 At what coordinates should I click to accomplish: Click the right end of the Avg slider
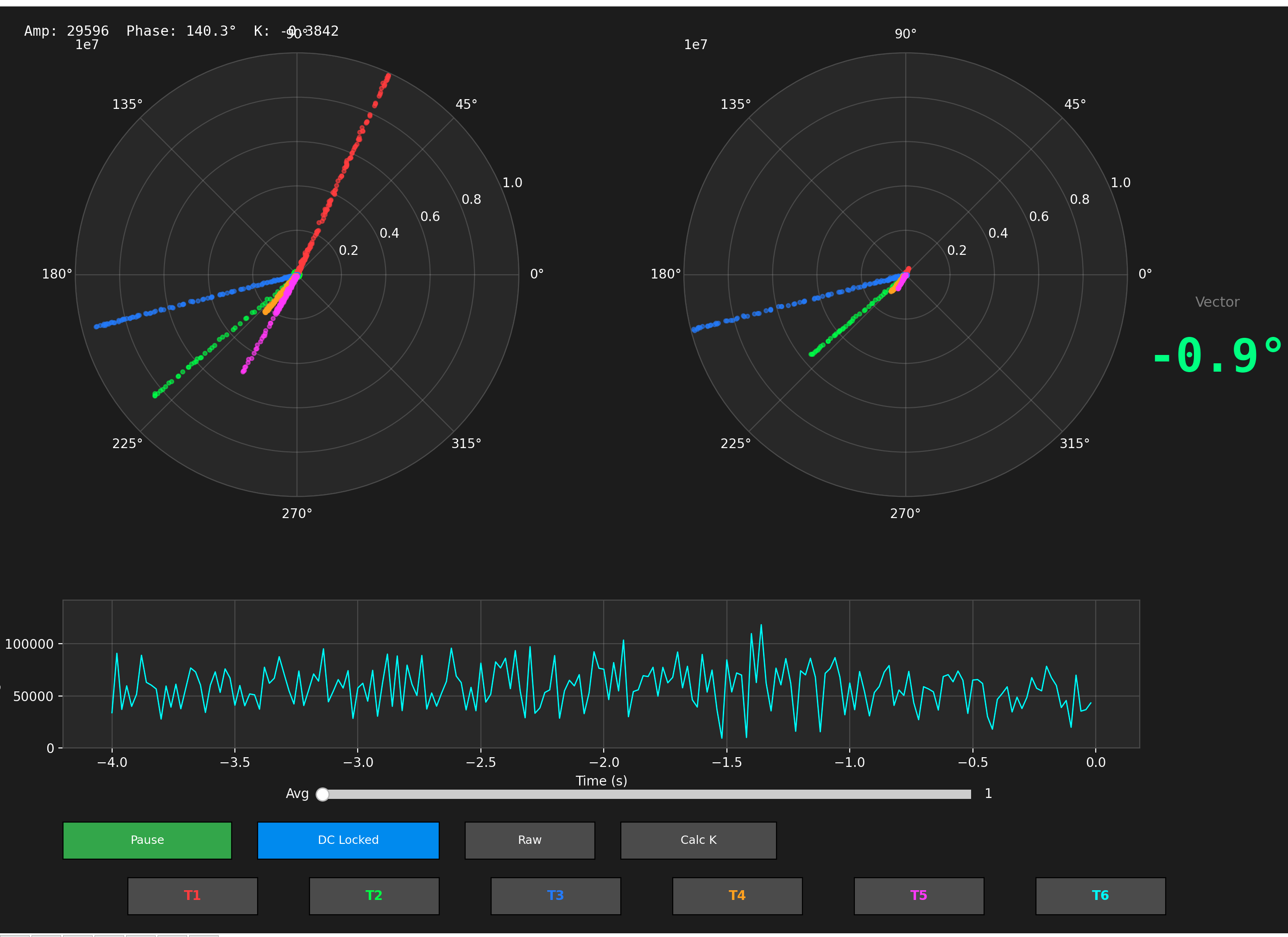click(969, 794)
